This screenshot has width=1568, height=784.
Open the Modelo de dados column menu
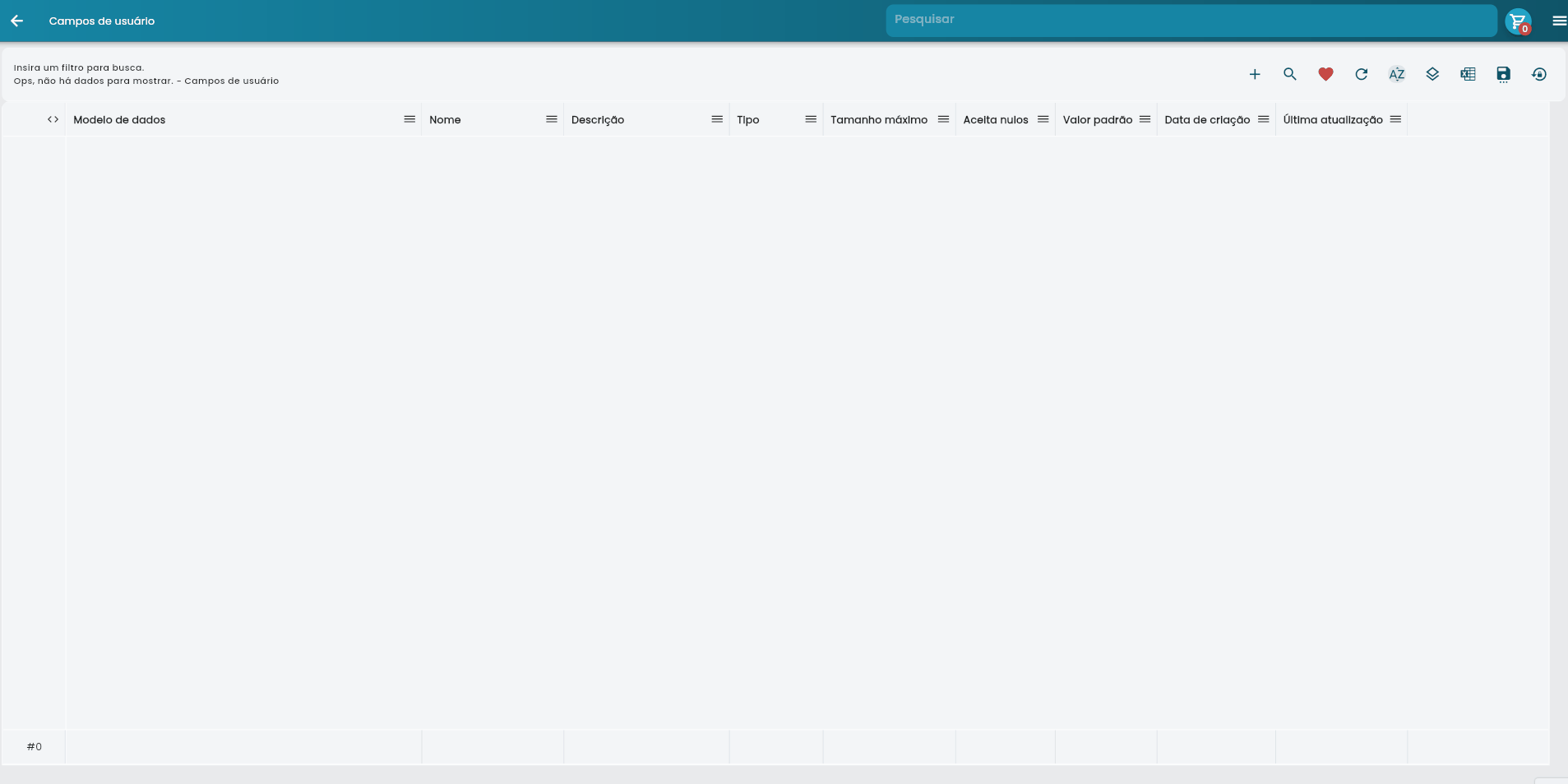coord(409,120)
